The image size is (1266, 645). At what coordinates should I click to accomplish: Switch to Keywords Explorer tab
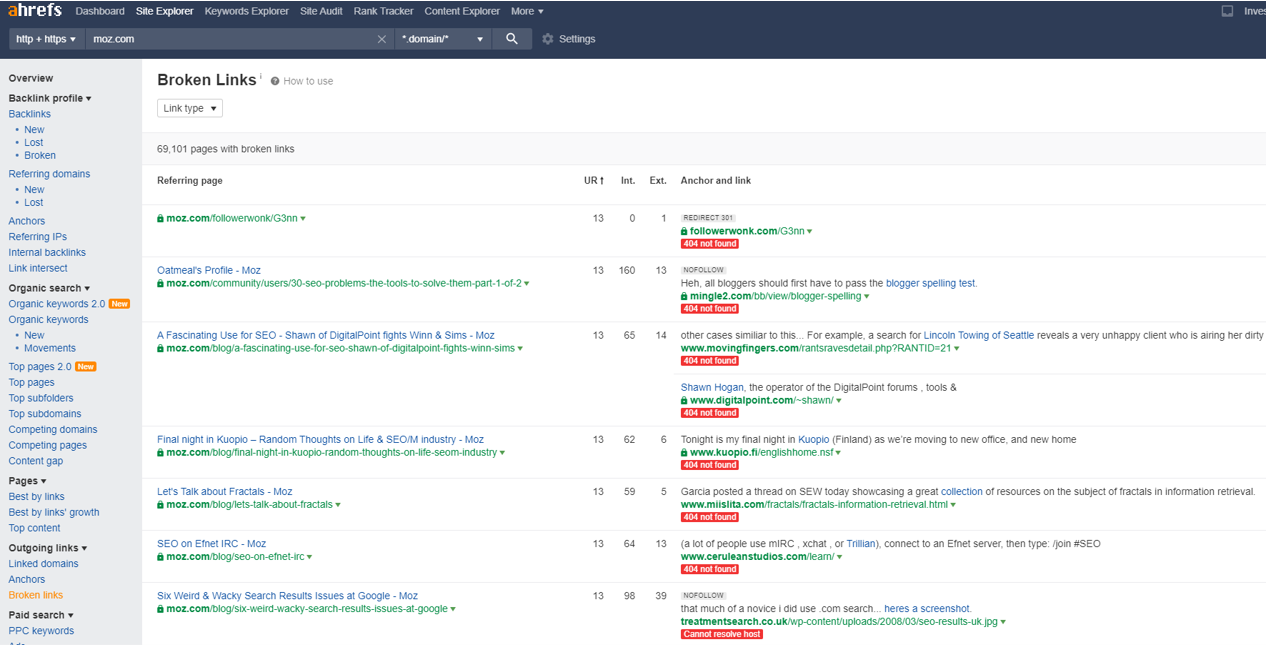pyautogui.click(x=246, y=11)
